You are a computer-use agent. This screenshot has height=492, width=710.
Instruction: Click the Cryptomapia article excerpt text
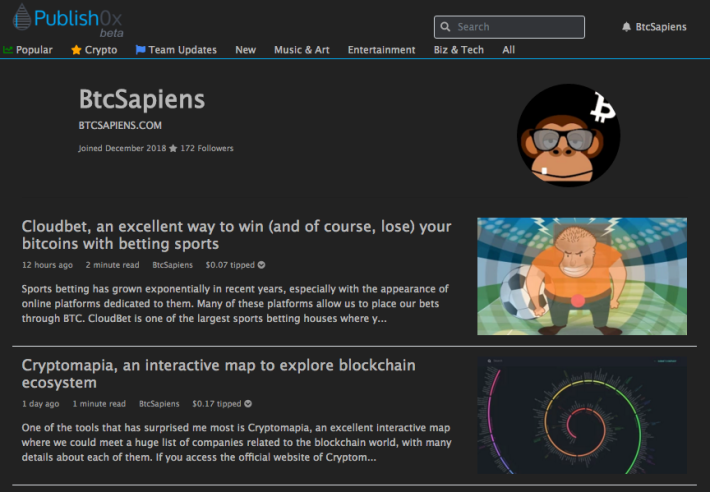[236, 442]
